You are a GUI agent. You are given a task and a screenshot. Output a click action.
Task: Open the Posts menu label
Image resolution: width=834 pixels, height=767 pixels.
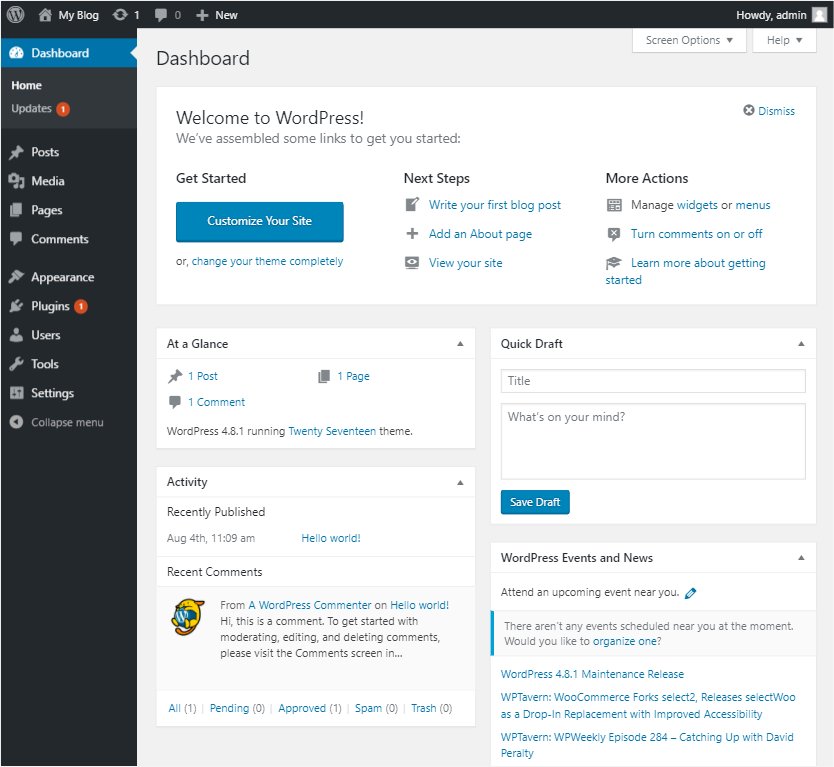(x=45, y=152)
